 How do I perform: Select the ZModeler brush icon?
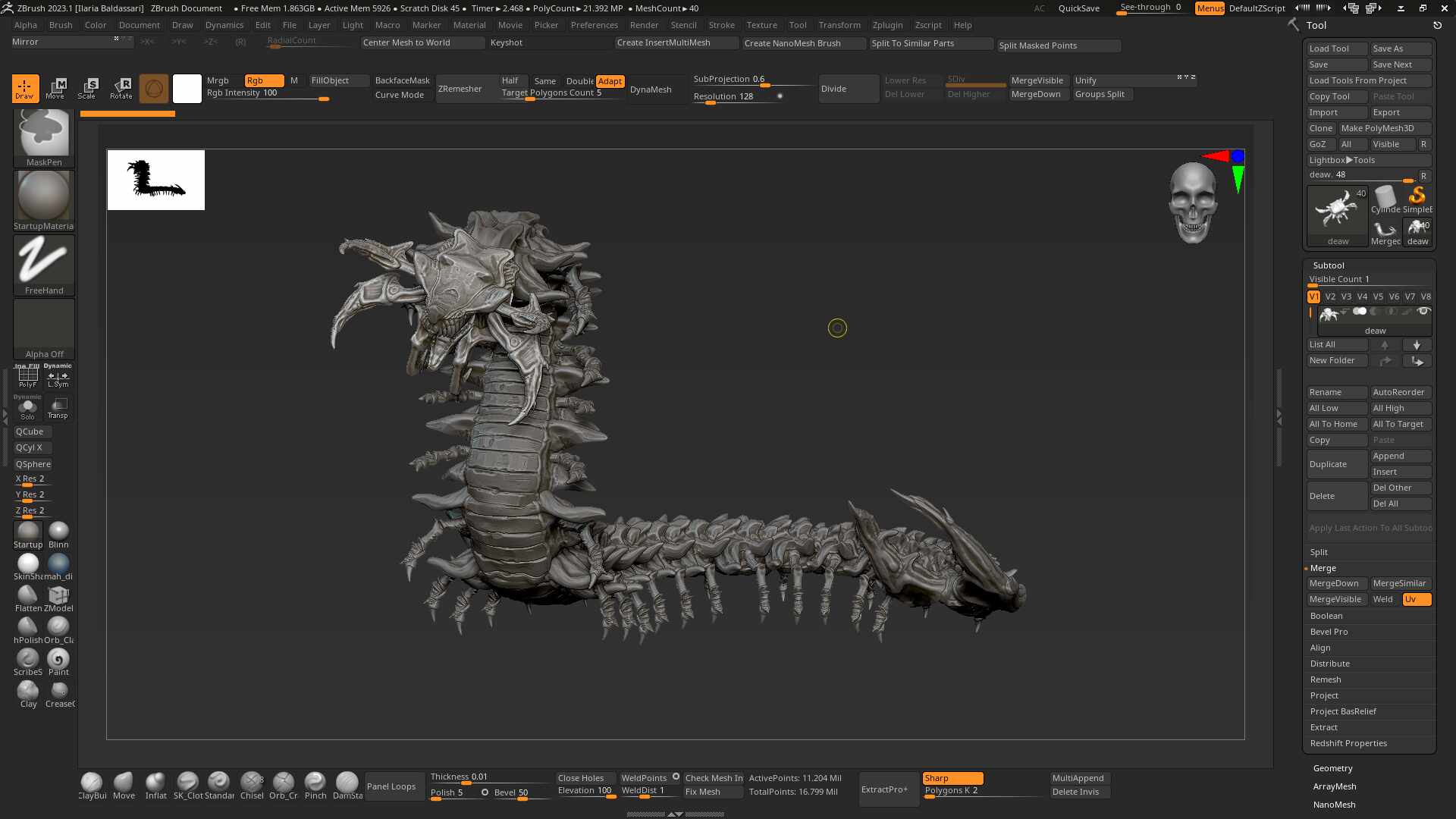58,598
